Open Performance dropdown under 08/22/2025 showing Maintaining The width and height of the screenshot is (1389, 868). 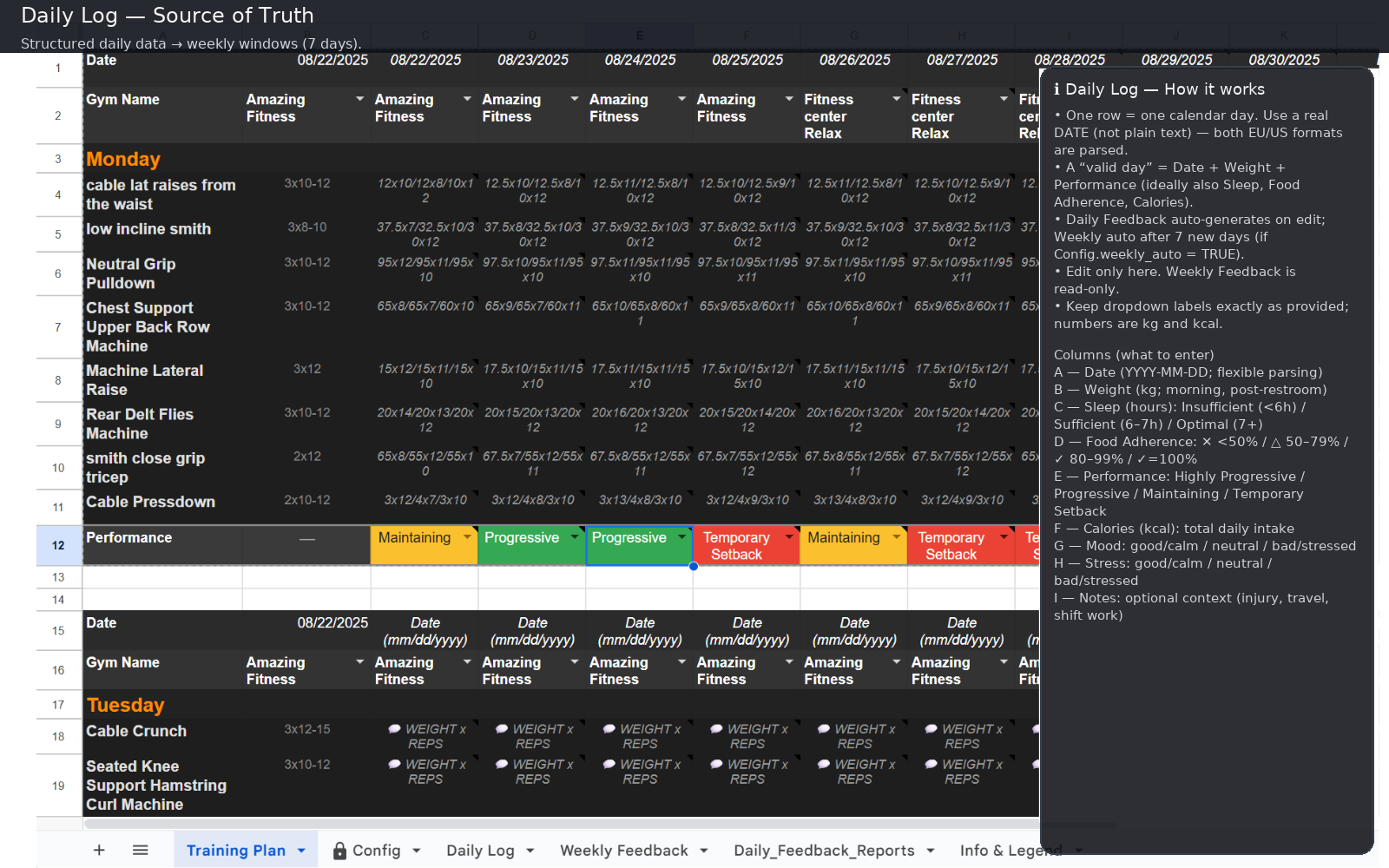point(467,537)
